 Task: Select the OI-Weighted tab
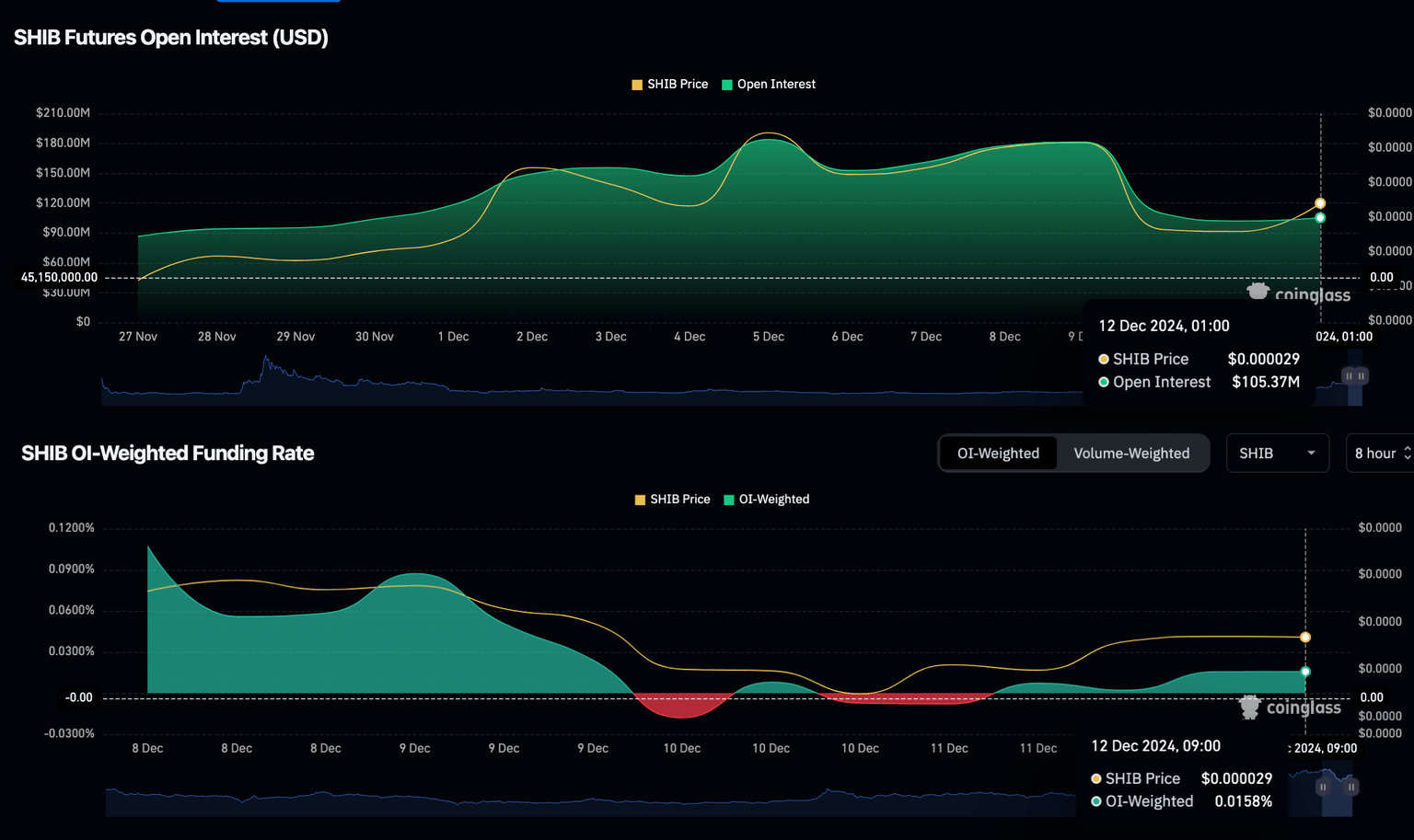(998, 454)
